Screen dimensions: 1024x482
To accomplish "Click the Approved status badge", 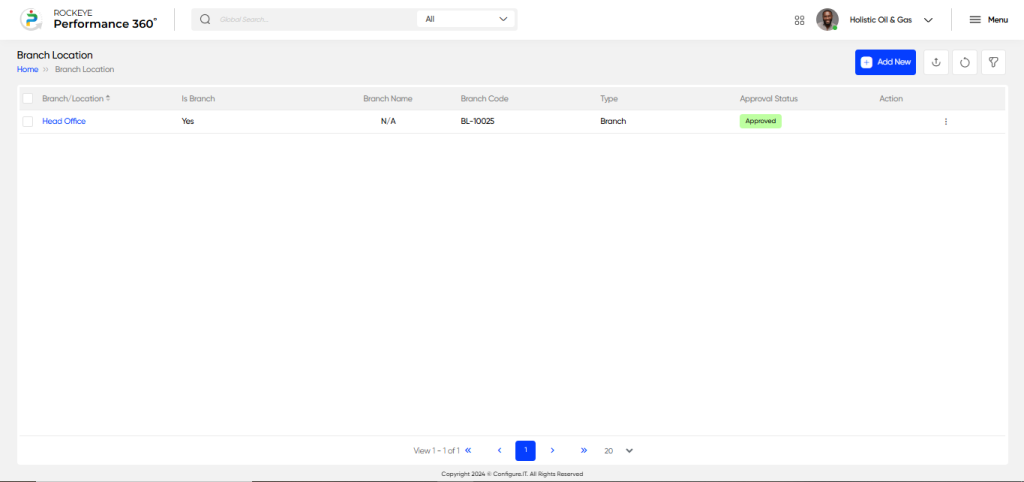I will 760,121.
